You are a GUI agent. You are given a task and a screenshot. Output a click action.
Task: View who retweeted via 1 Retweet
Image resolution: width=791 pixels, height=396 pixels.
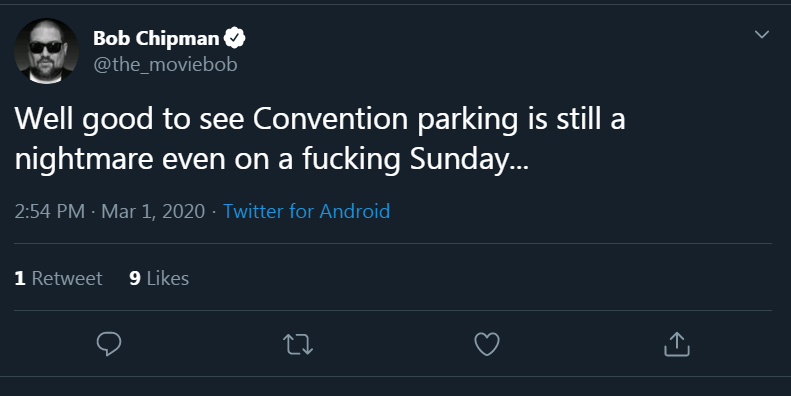click(59, 278)
